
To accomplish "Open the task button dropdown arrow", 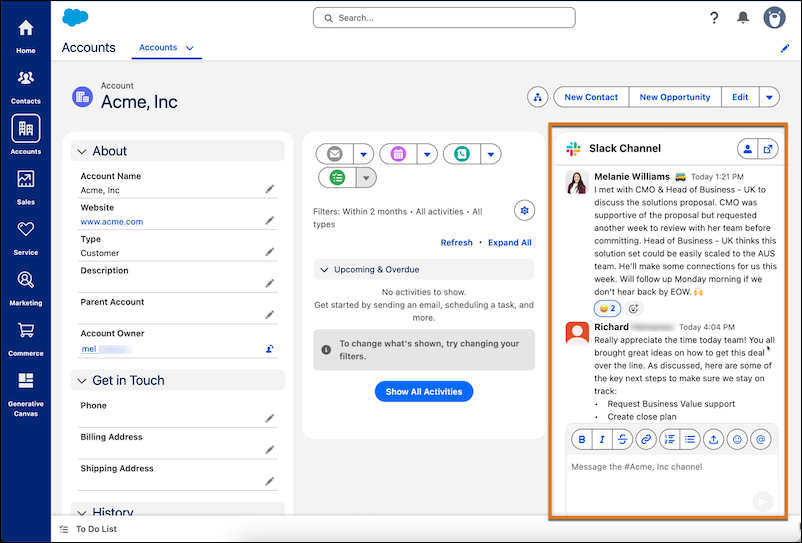I will pos(366,178).
